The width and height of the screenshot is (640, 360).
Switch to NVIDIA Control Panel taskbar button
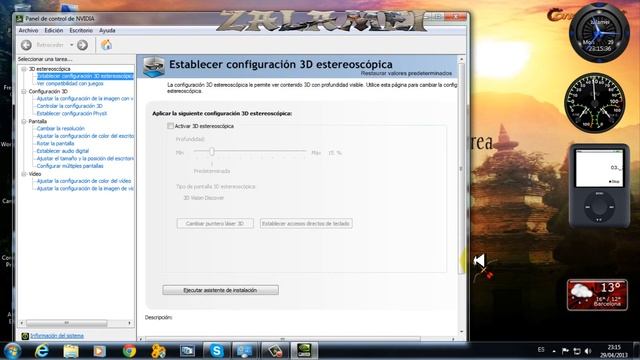304,351
